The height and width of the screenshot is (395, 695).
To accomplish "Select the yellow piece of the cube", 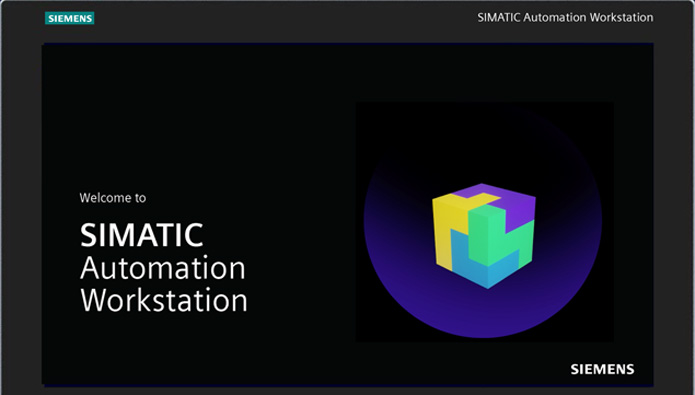I will 448,231.
